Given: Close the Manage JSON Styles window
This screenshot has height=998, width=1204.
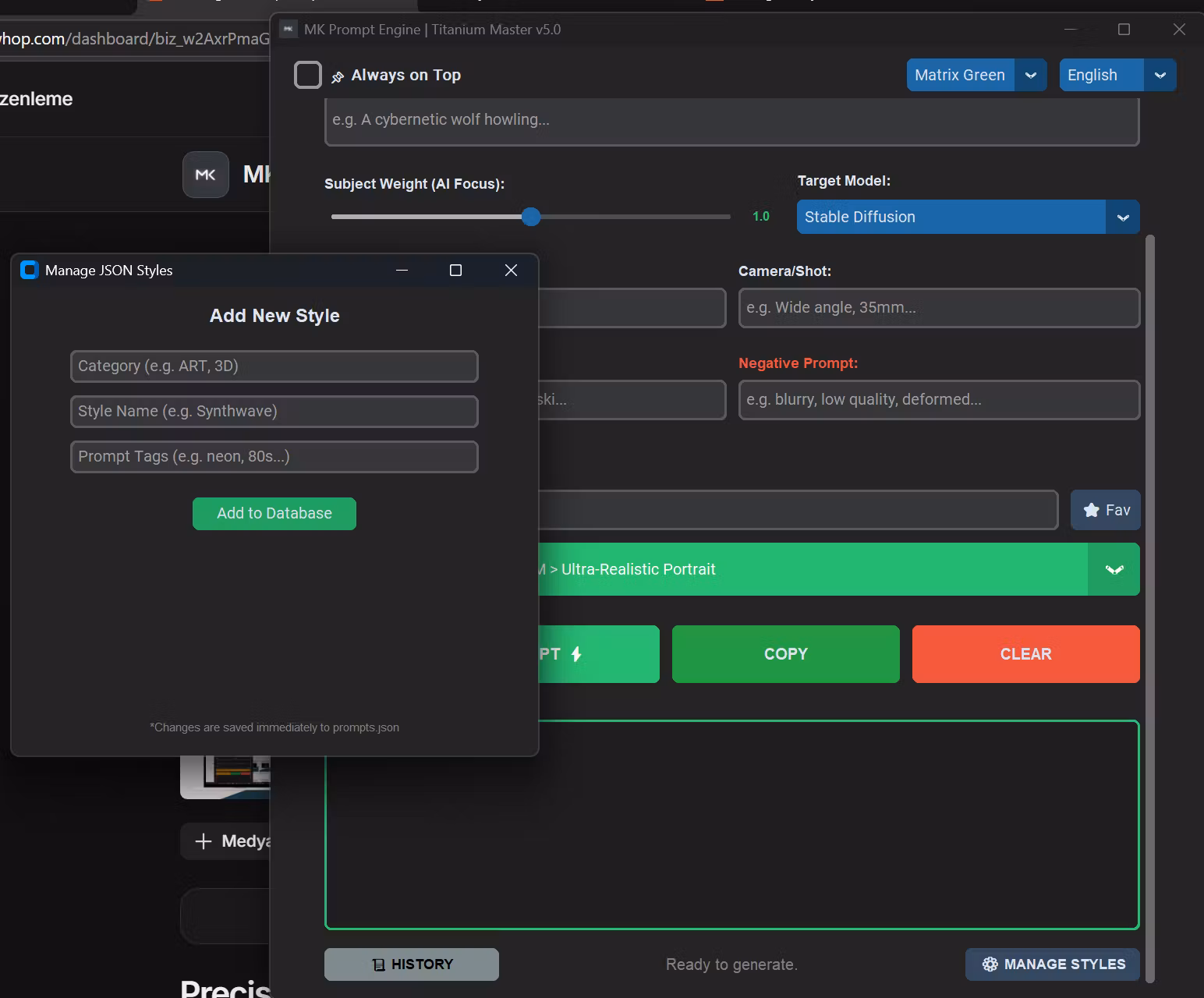Looking at the screenshot, I should [x=511, y=270].
